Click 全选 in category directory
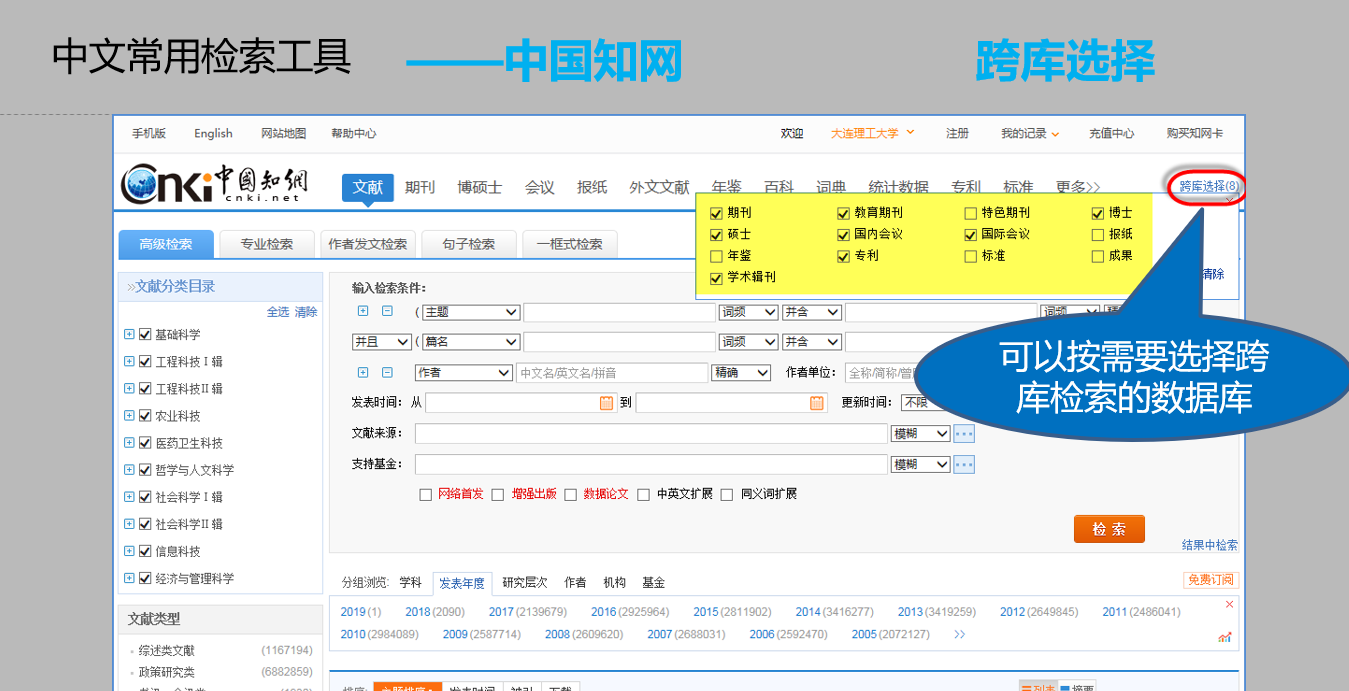The image size is (1349, 691). point(278,312)
